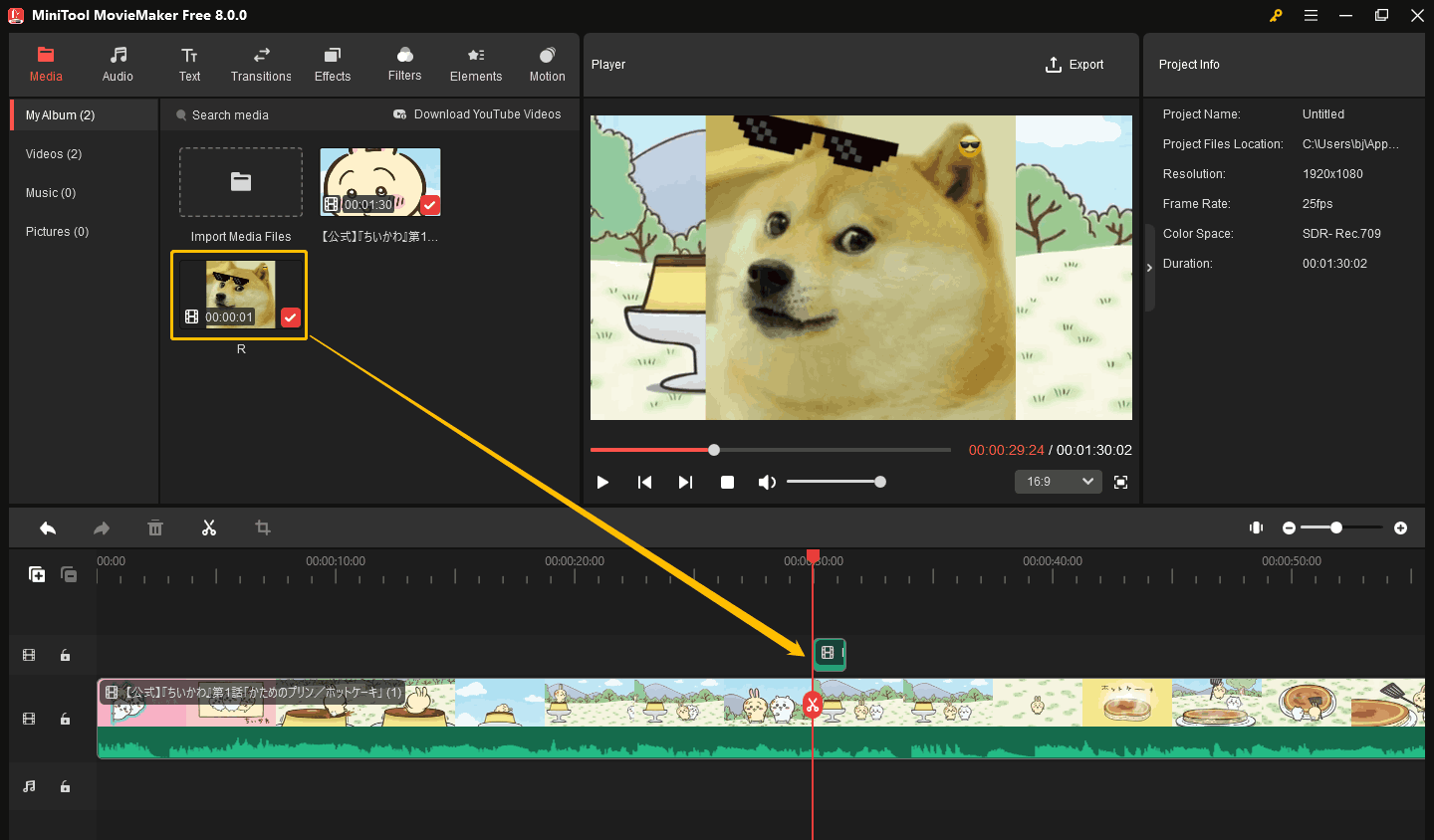The image size is (1434, 840).
Task: Click Import Media Files folder box
Action: click(x=241, y=182)
